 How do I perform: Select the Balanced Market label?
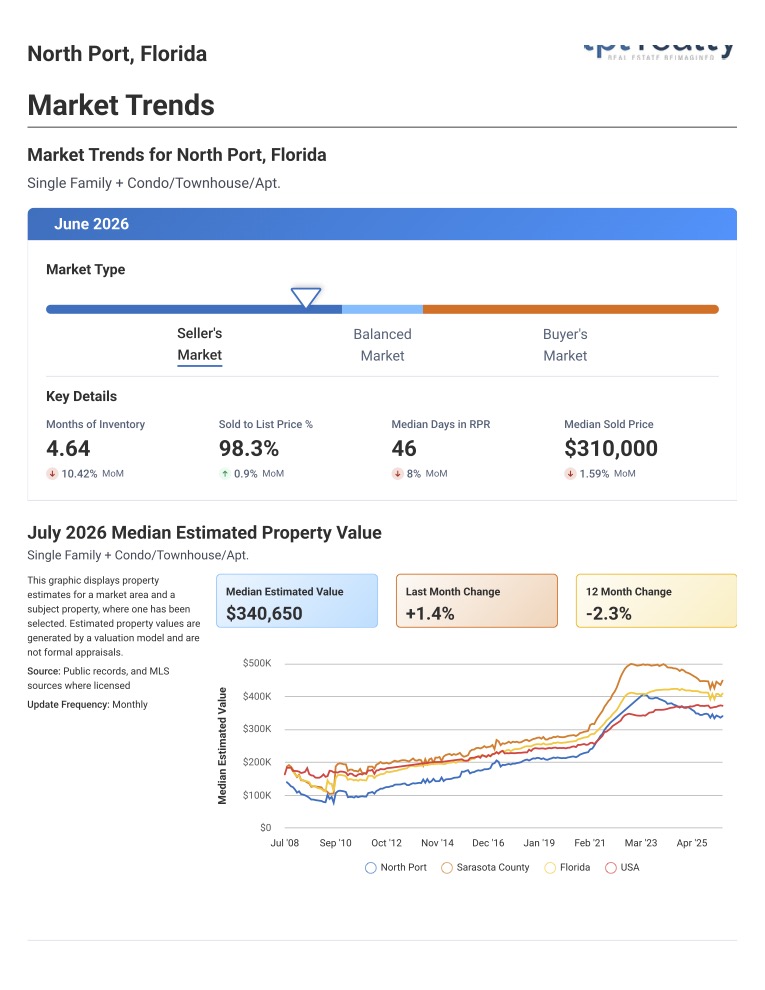tap(382, 345)
